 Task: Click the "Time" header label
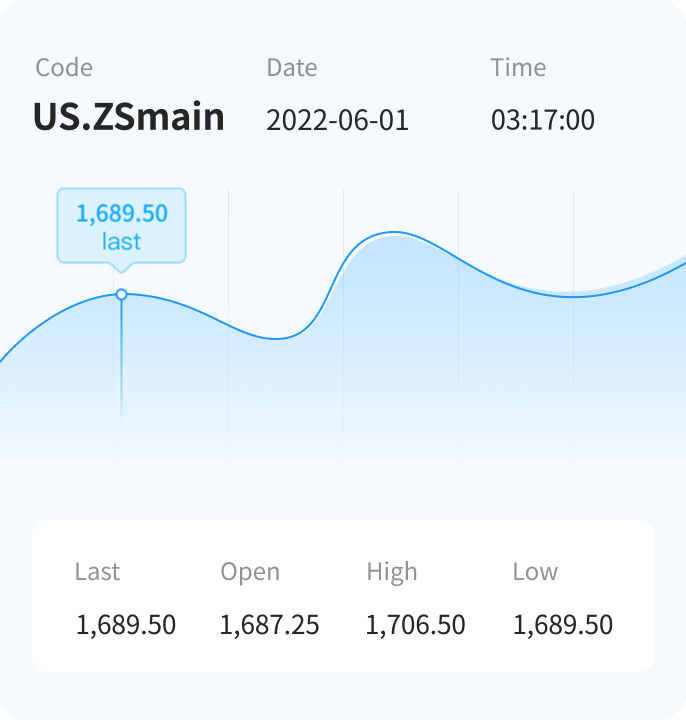pos(518,68)
